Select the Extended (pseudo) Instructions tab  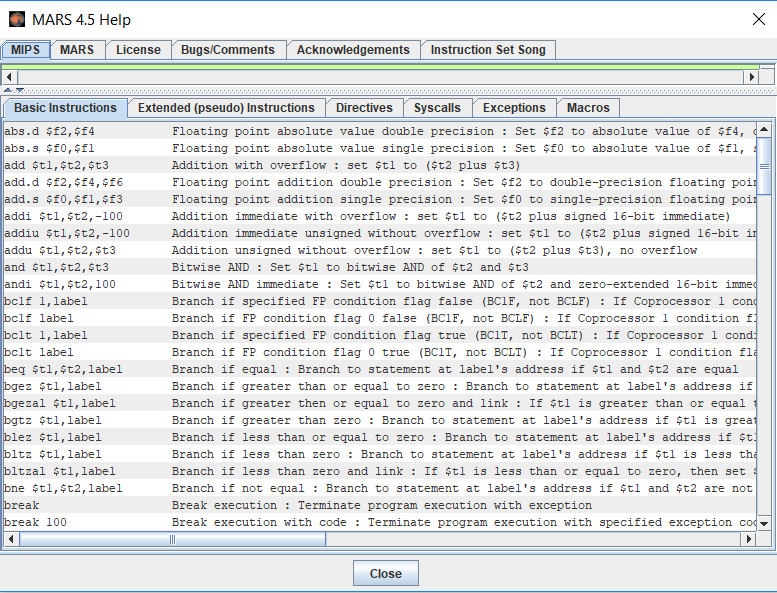coord(226,108)
